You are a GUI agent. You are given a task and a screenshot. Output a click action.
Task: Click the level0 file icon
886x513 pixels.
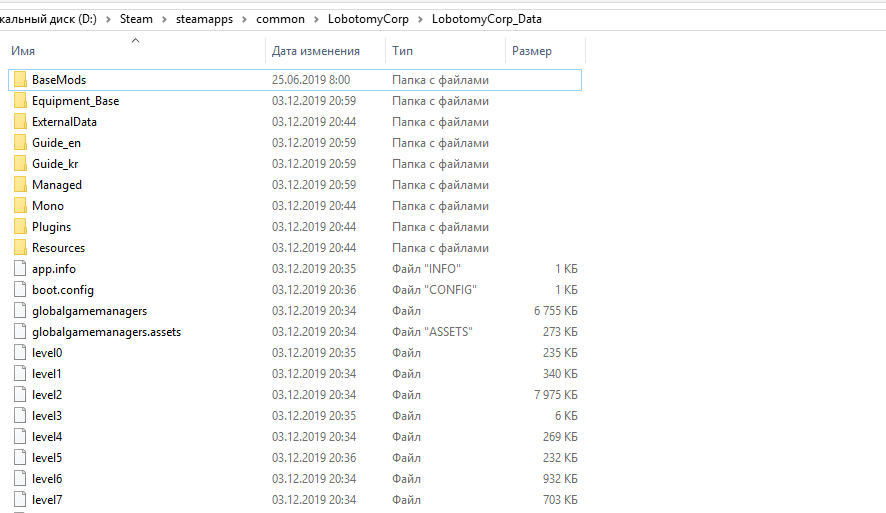20,353
